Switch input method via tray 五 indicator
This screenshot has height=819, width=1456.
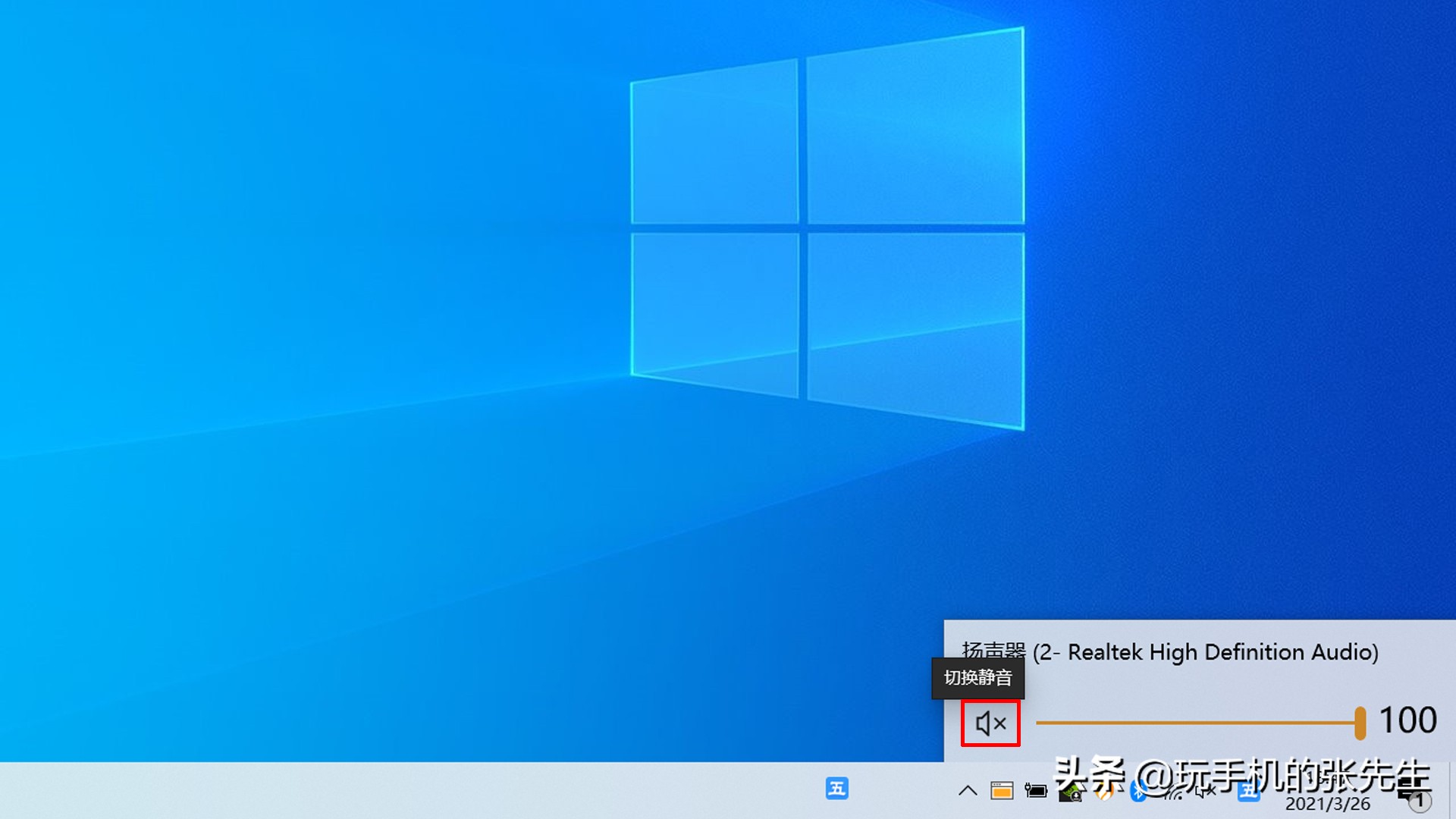pos(1248,792)
